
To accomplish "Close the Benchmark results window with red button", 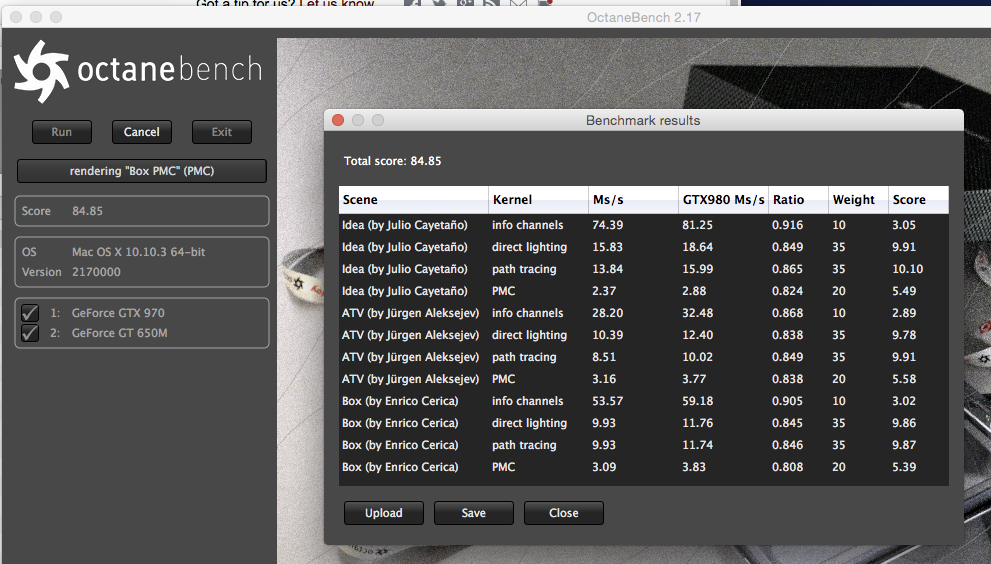I will pyautogui.click(x=338, y=120).
